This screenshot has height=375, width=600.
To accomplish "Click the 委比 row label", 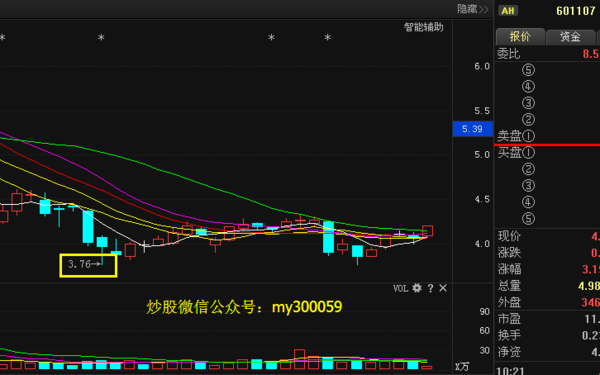I will pos(509,54).
